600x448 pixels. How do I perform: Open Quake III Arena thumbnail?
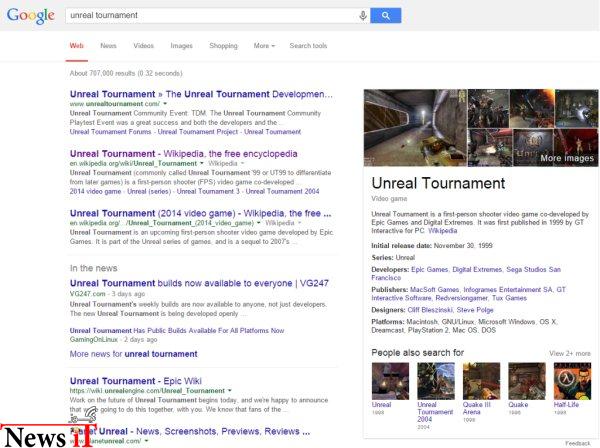[481, 381]
